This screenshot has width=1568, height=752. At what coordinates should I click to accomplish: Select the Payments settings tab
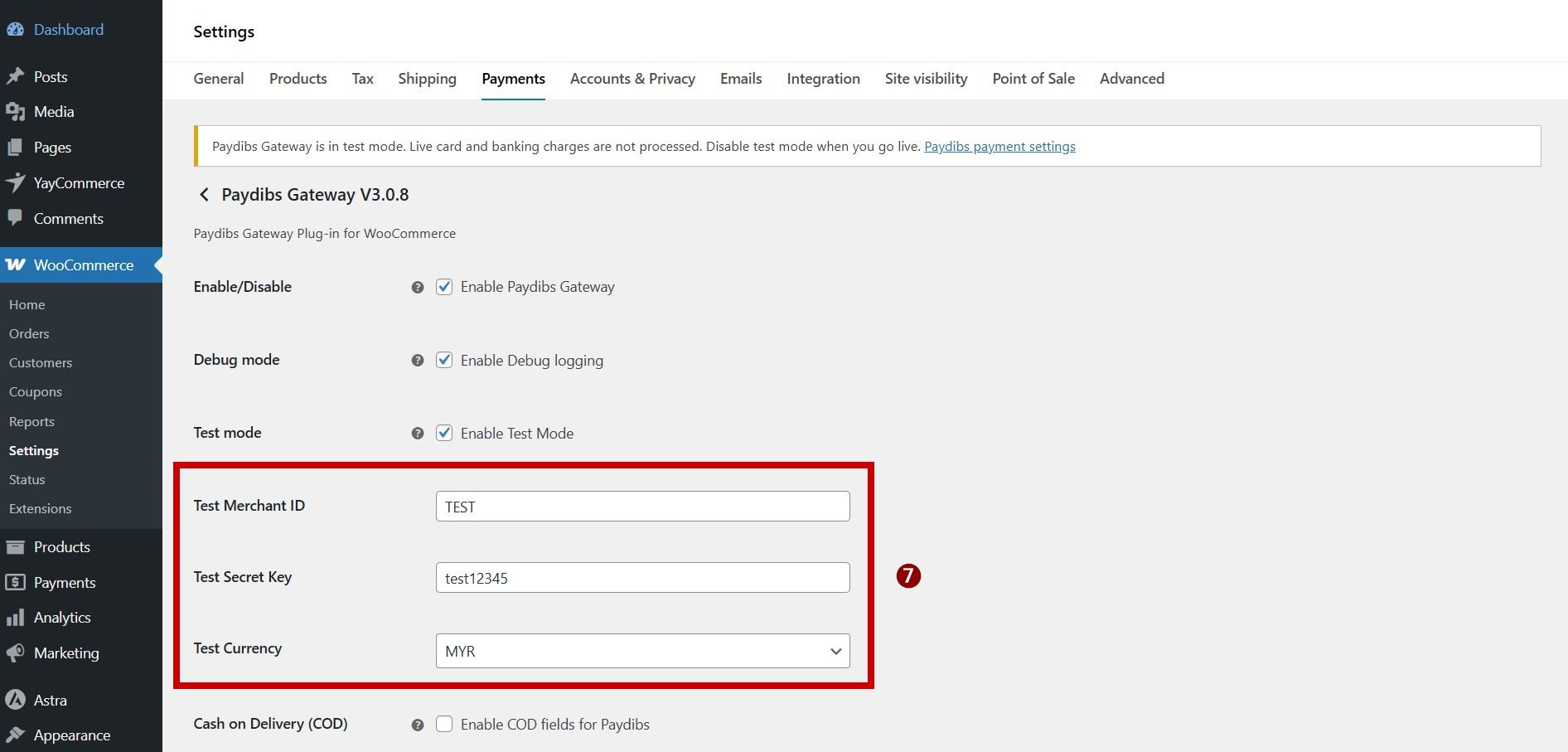tap(513, 79)
